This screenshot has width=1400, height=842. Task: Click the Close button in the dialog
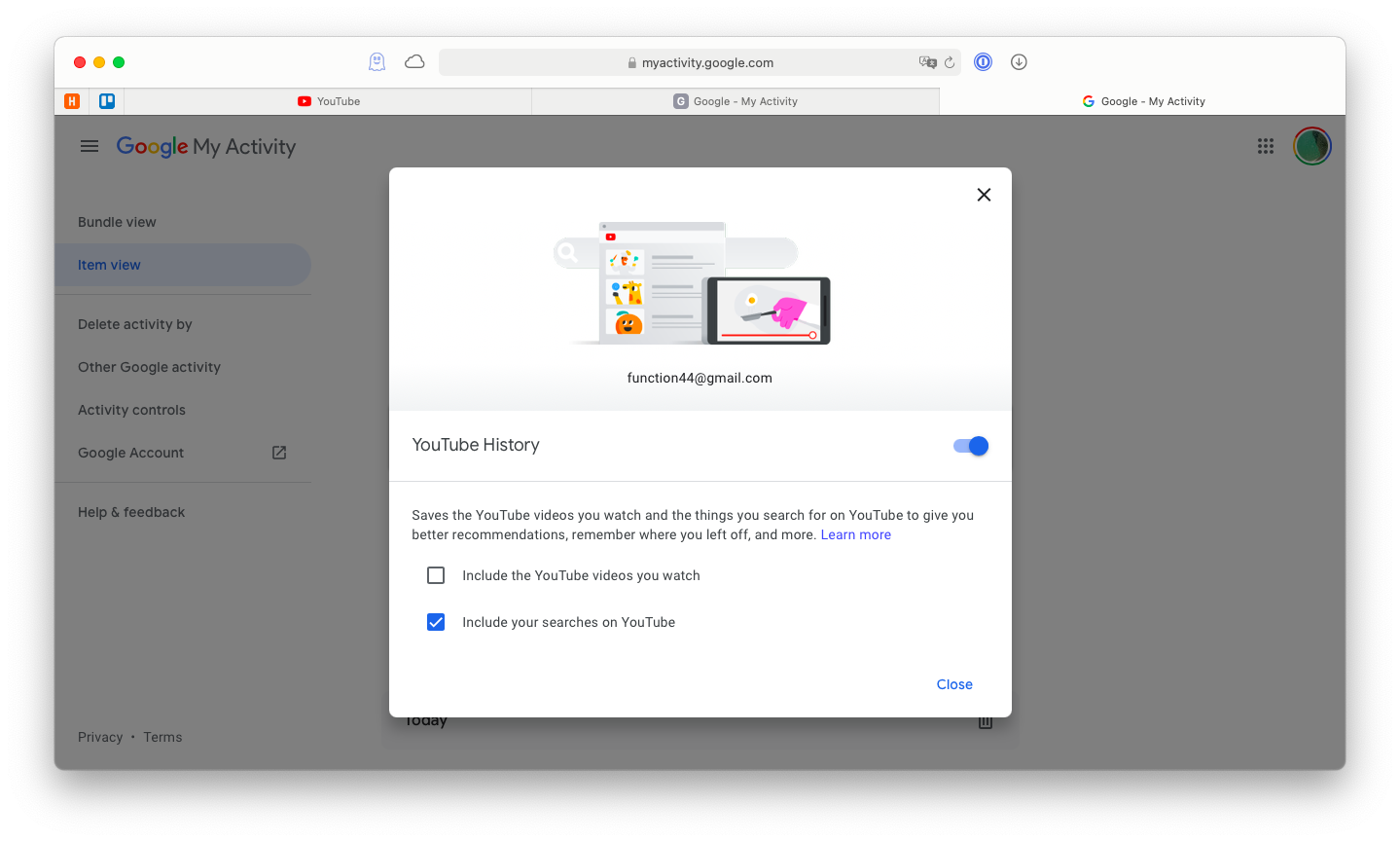pos(953,683)
